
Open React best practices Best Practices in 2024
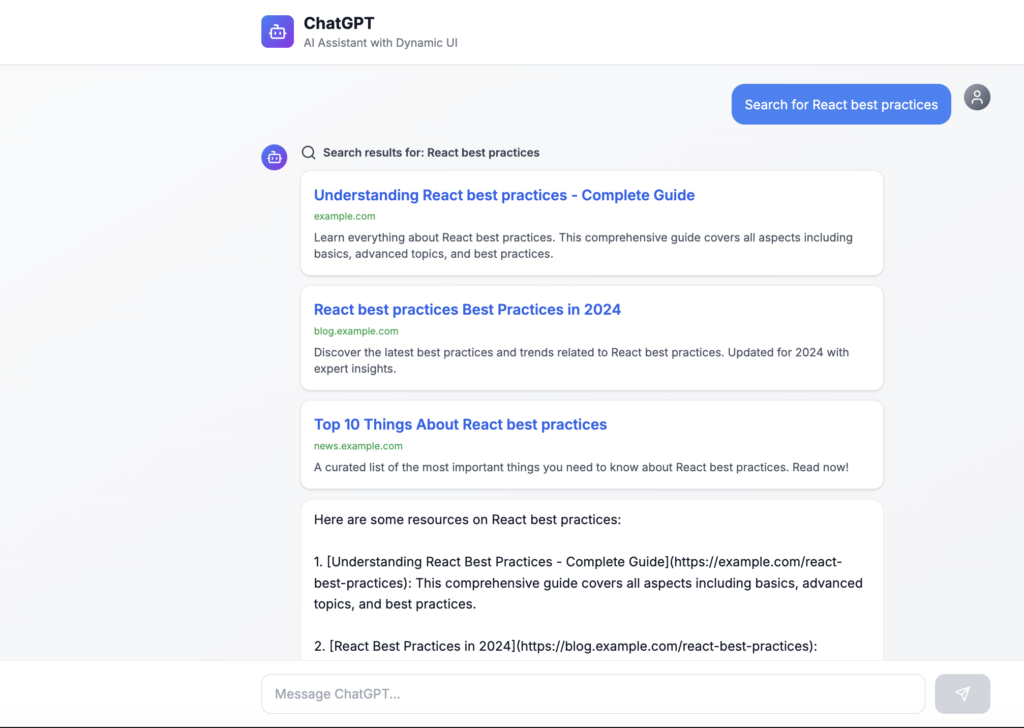(x=467, y=310)
